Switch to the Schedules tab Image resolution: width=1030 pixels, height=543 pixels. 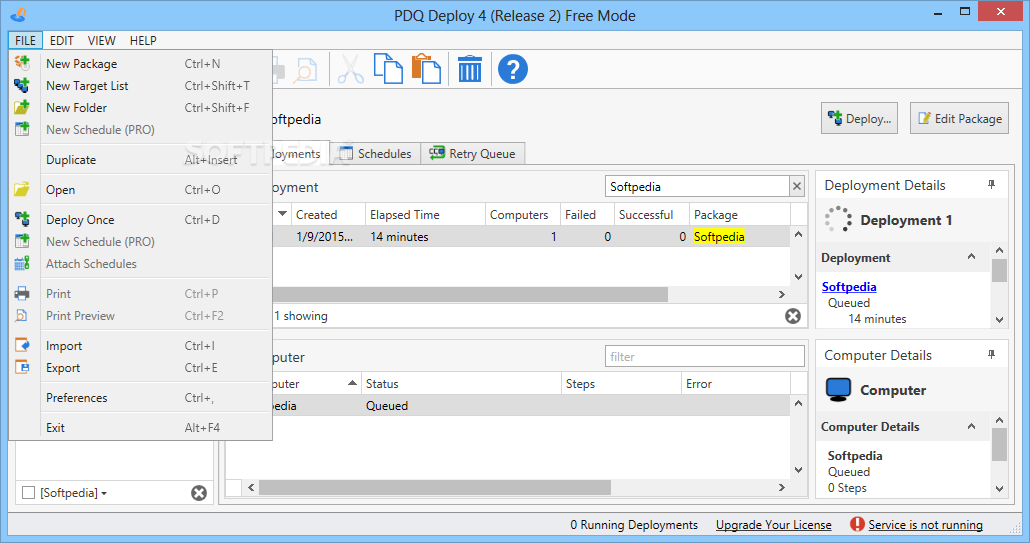click(376, 154)
